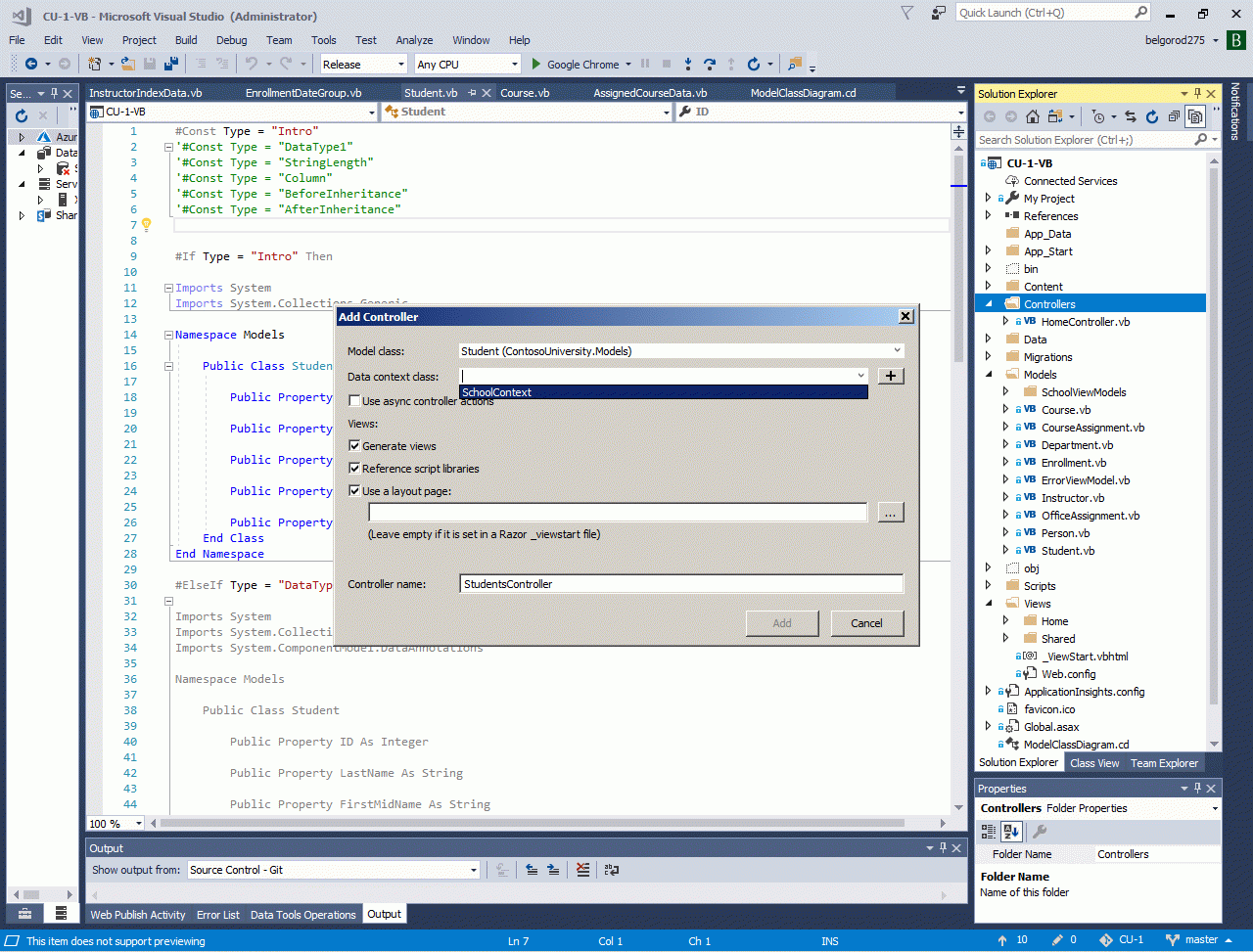Viewport: 1253px width, 952px height.
Task: Click the feedback icon next to Quick Launch
Action: (939, 13)
